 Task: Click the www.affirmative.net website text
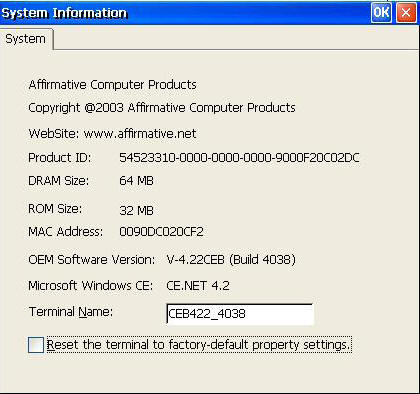tap(140, 134)
